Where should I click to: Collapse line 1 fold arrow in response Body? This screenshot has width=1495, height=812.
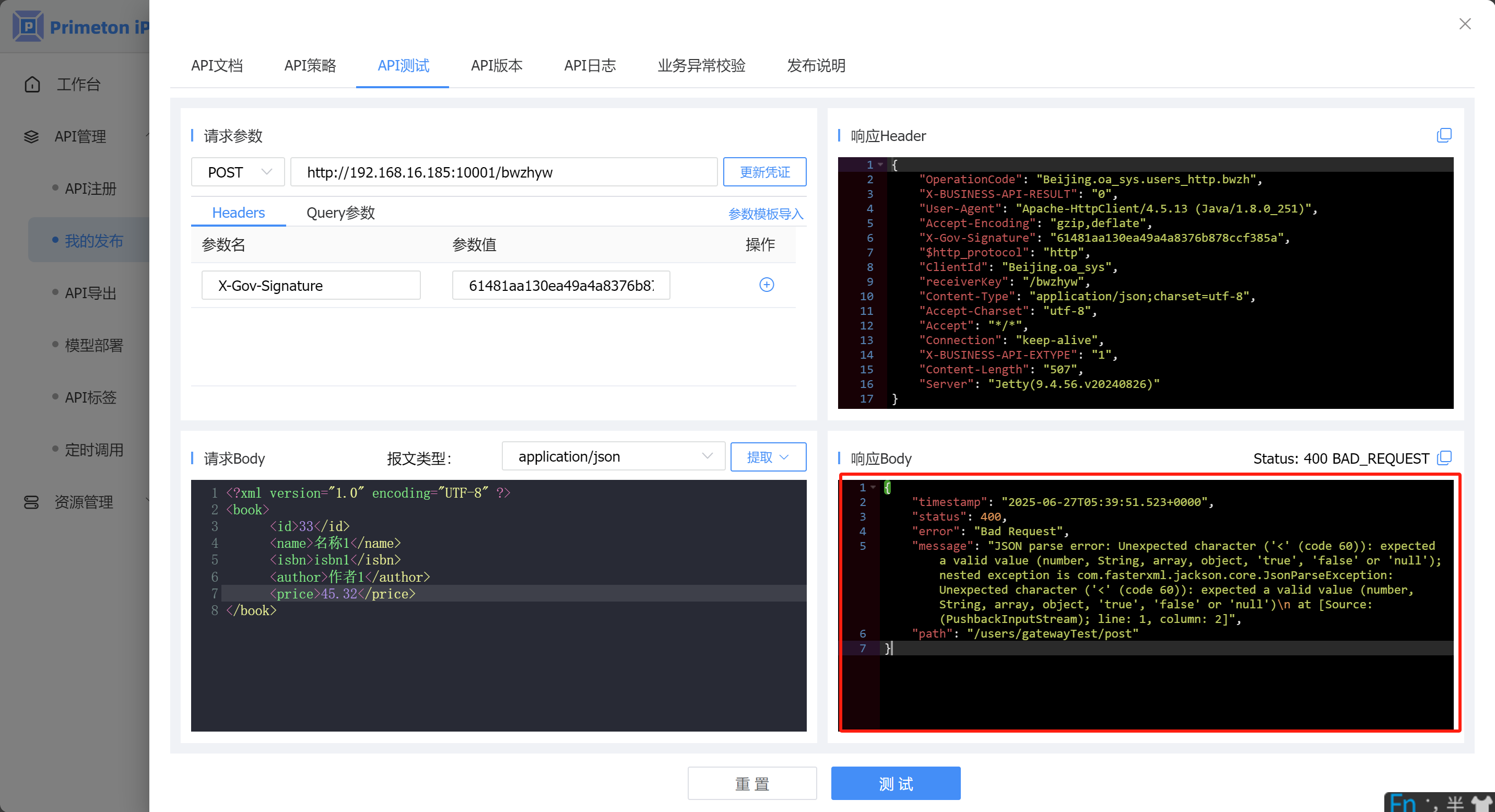coord(874,487)
